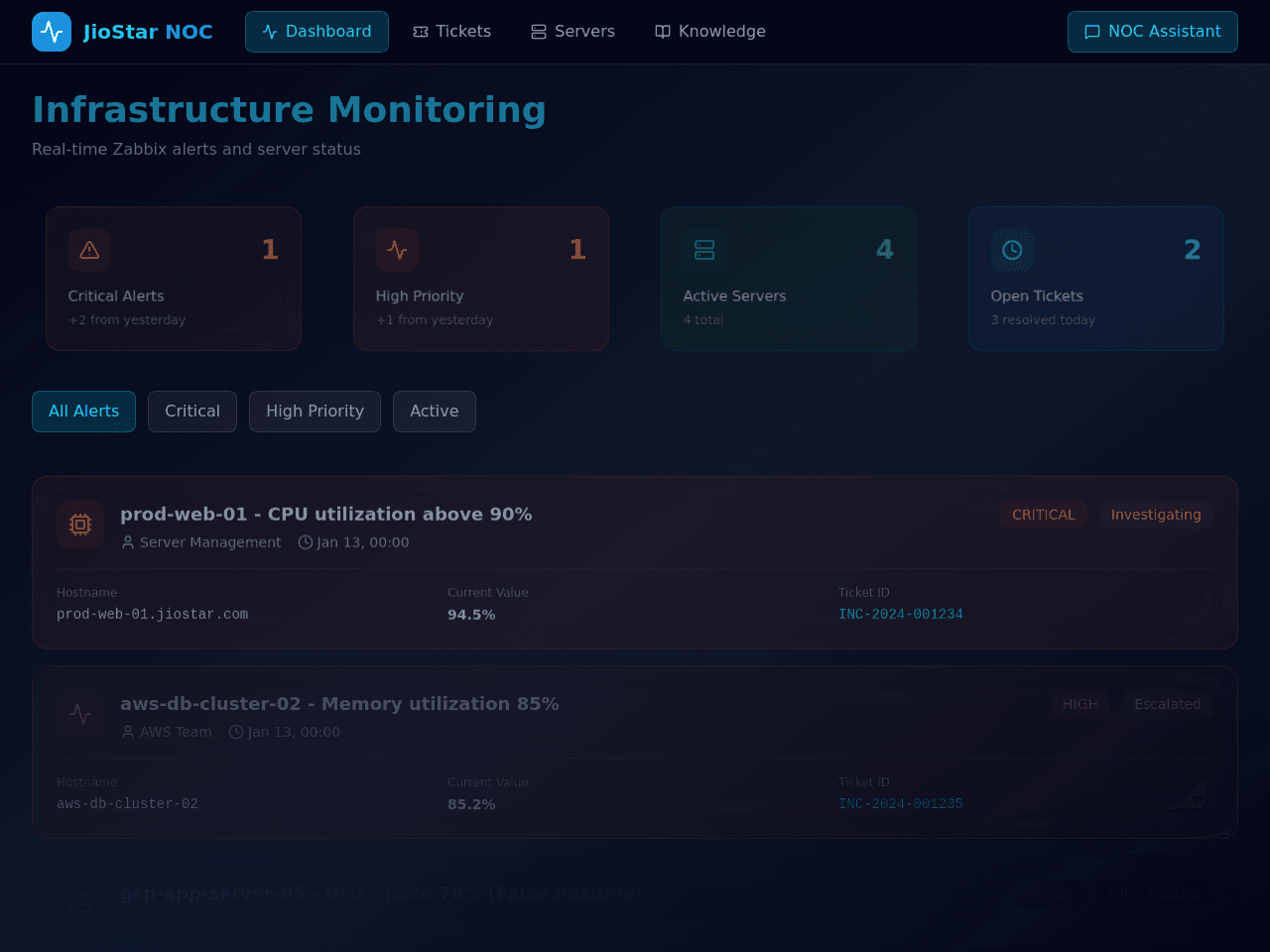This screenshot has height=952, width=1270.
Task: Go to the Knowledge tab
Action: pyautogui.click(x=710, y=32)
